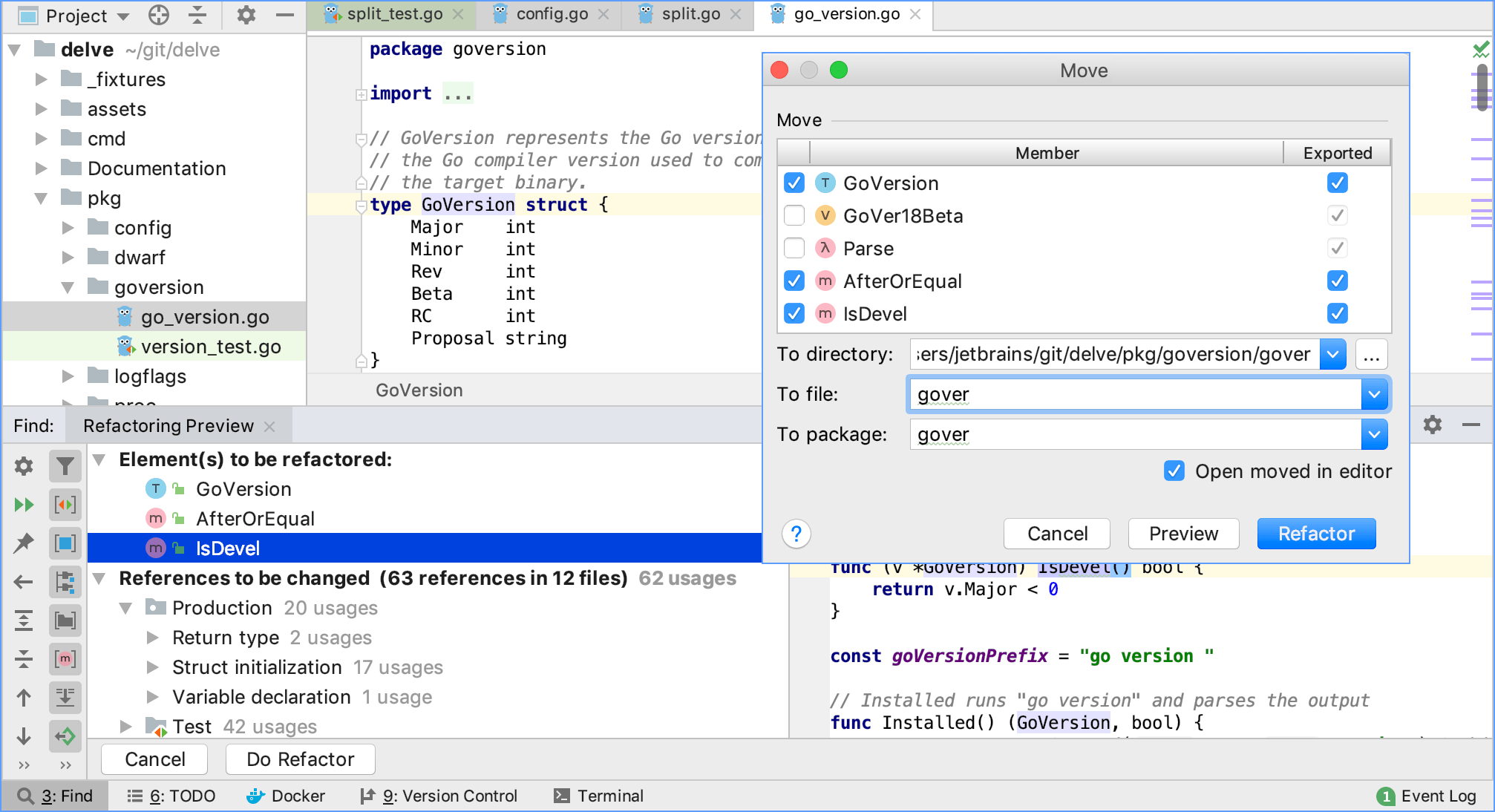Check the GoVer18Beta member checkbox
The image size is (1495, 812).
tap(794, 215)
